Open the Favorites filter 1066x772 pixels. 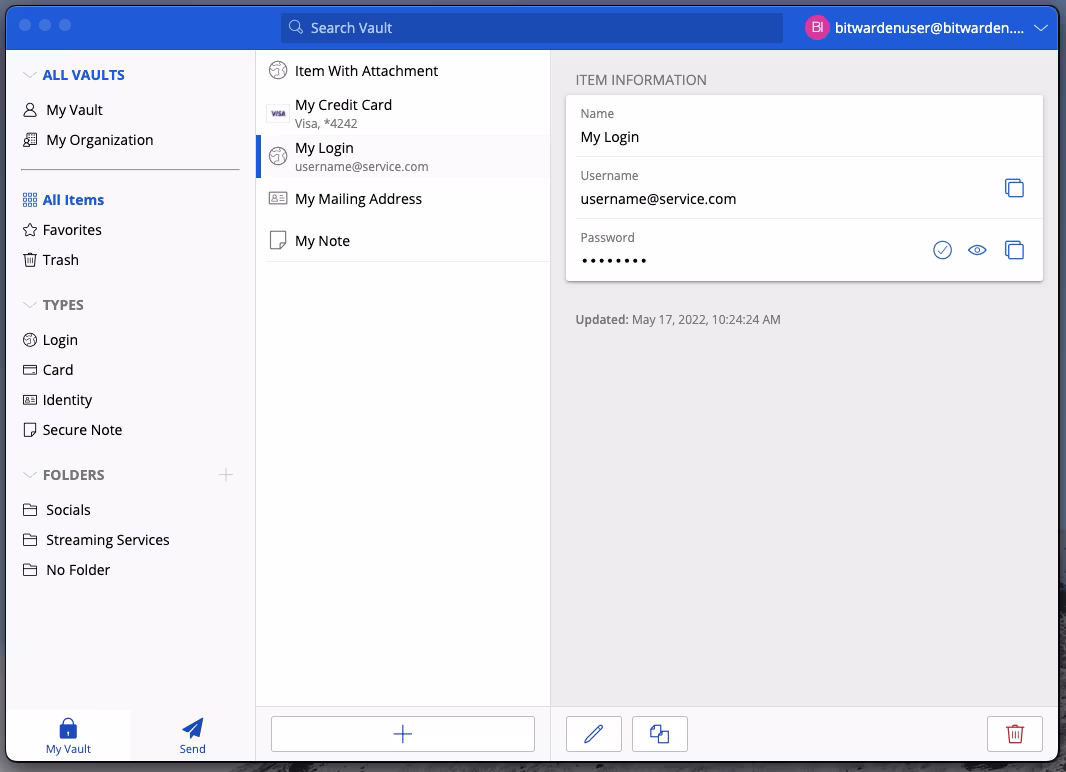[x=72, y=230]
